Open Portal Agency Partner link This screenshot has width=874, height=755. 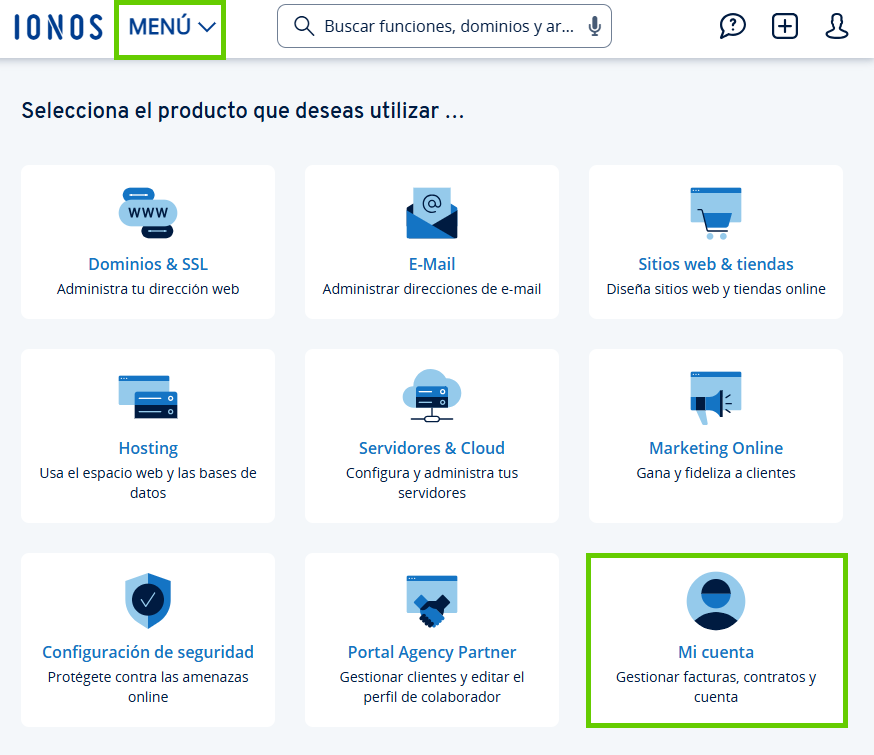coord(432,652)
